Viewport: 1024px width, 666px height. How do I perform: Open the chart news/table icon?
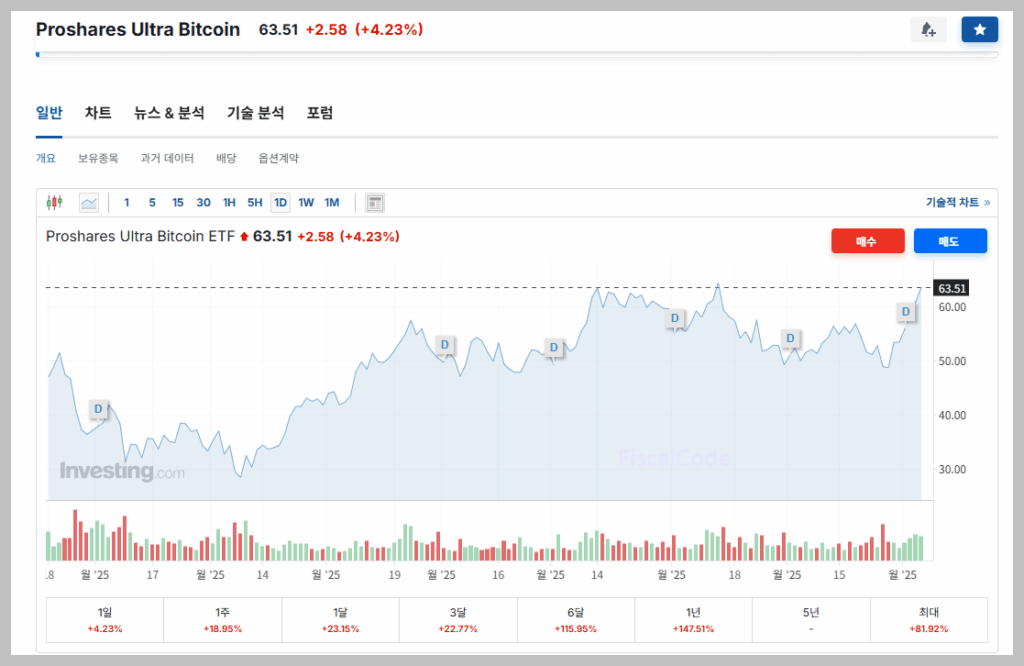pos(375,203)
